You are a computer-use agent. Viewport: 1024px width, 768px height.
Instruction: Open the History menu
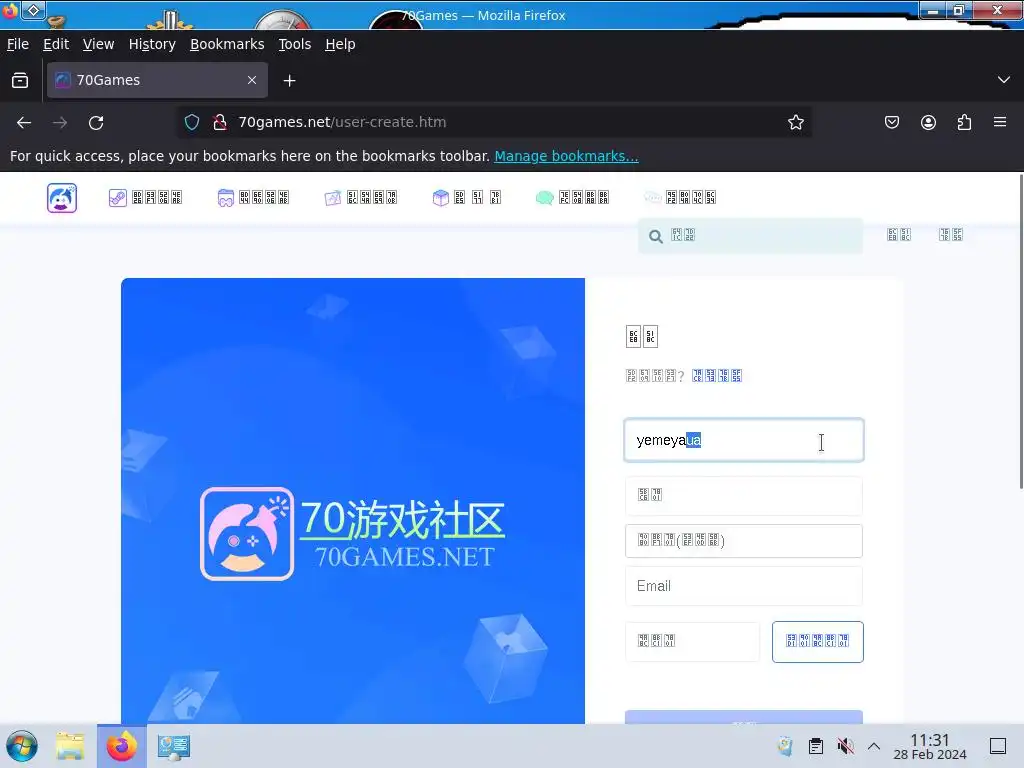click(152, 44)
